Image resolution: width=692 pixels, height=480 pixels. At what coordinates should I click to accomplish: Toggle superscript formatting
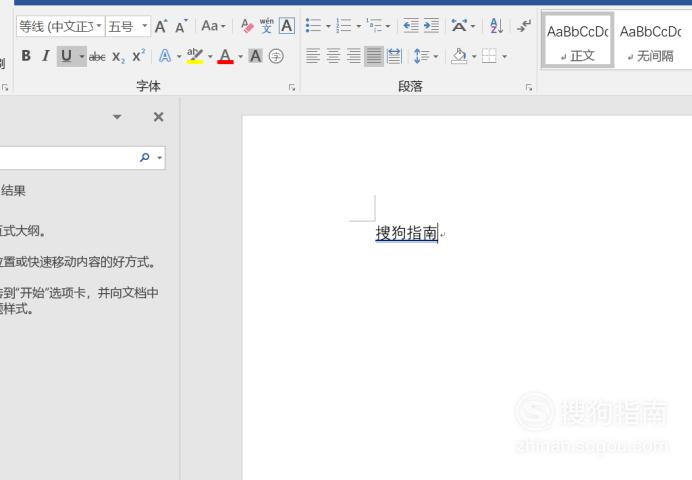coord(139,56)
